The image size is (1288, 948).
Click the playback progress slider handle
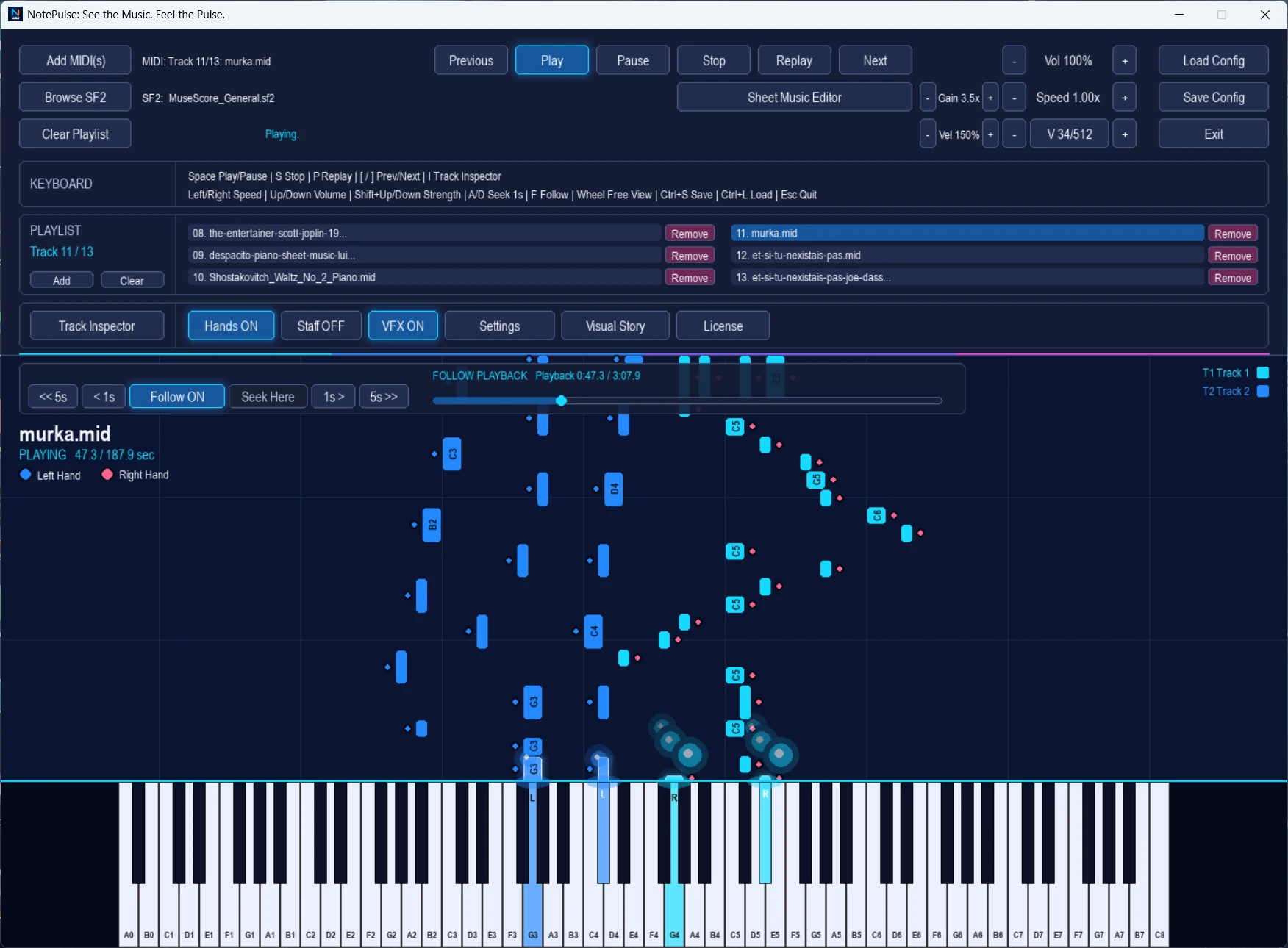coord(562,401)
